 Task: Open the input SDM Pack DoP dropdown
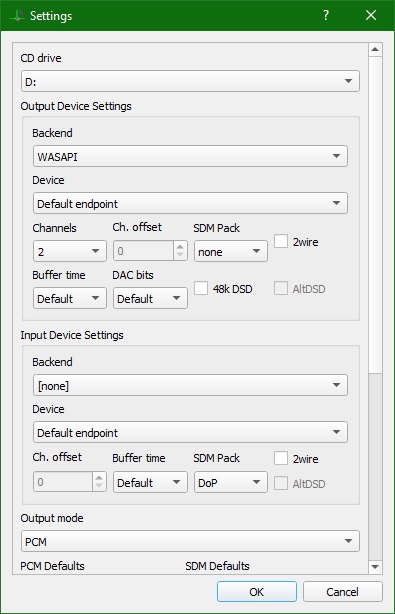(231, 482)
